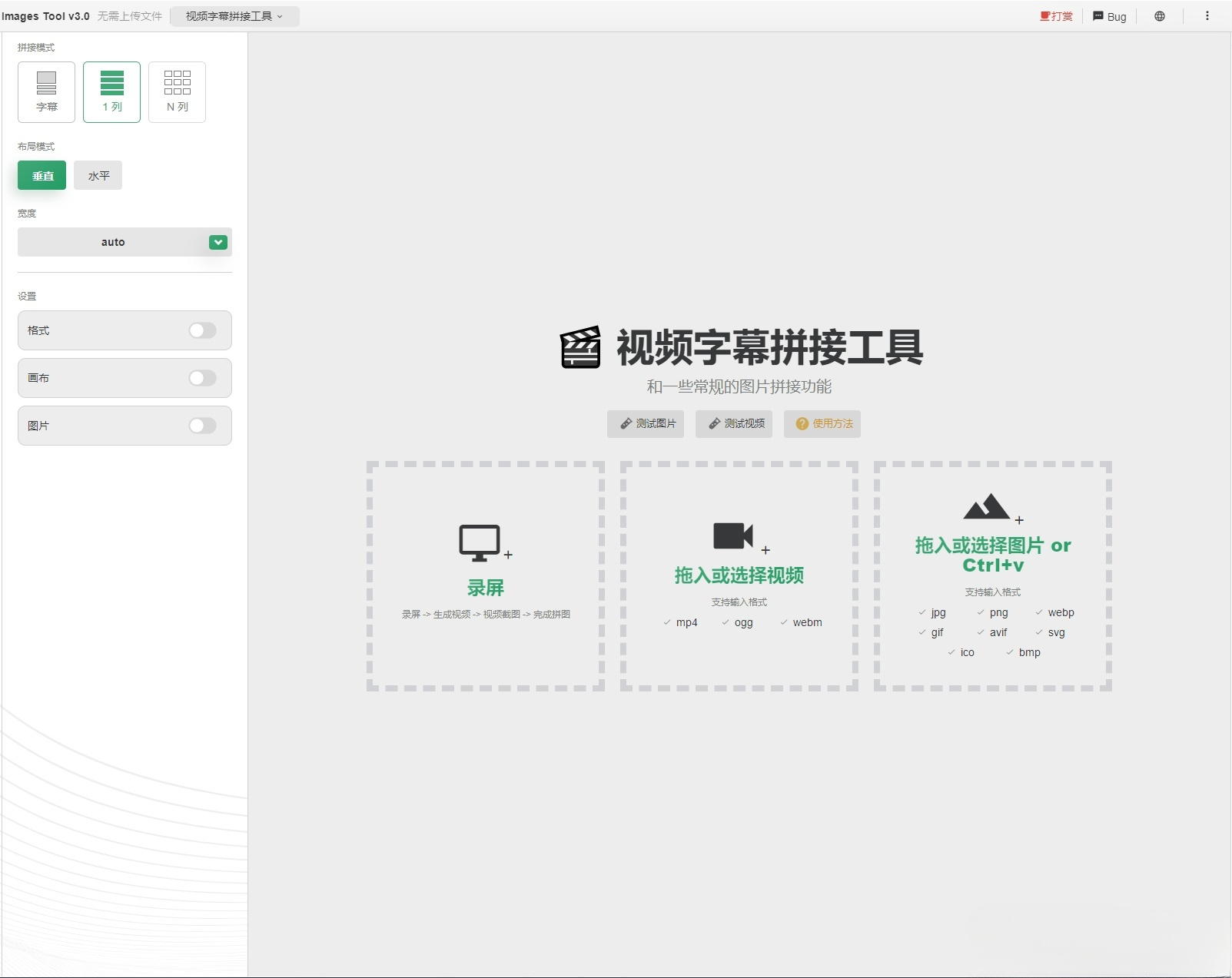Open the language globe icon
Screen dimensions: 1232x978
[x=1160, y=15]
